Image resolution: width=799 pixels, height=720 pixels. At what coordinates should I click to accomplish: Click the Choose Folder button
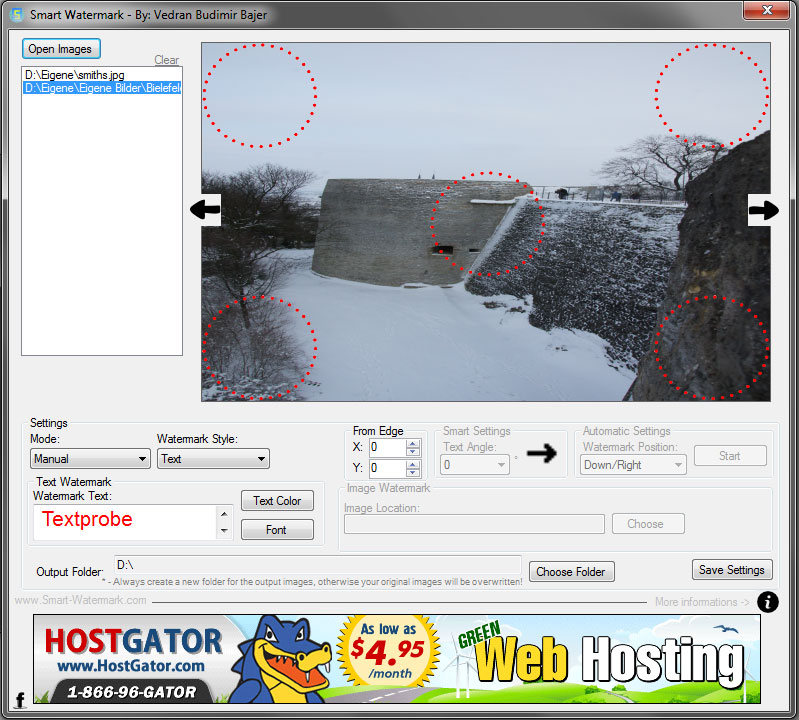pyautogui.click(x=572, y=572)
